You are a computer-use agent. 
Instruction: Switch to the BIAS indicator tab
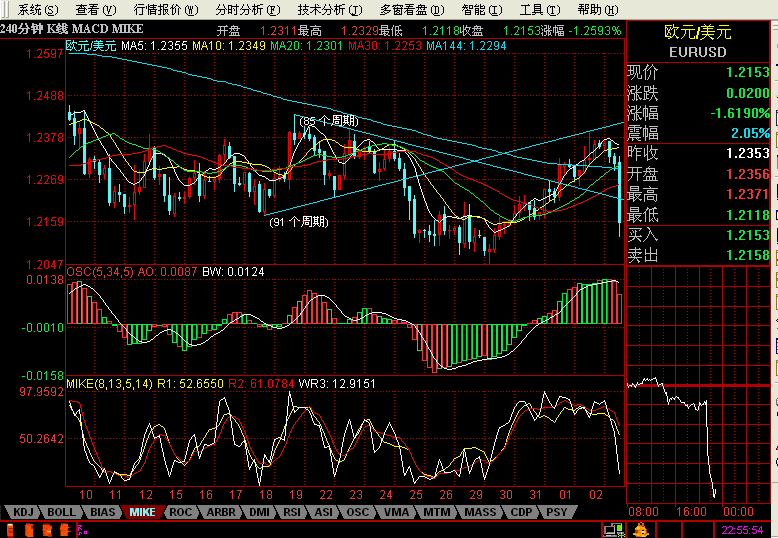click(x=103, y=512)
